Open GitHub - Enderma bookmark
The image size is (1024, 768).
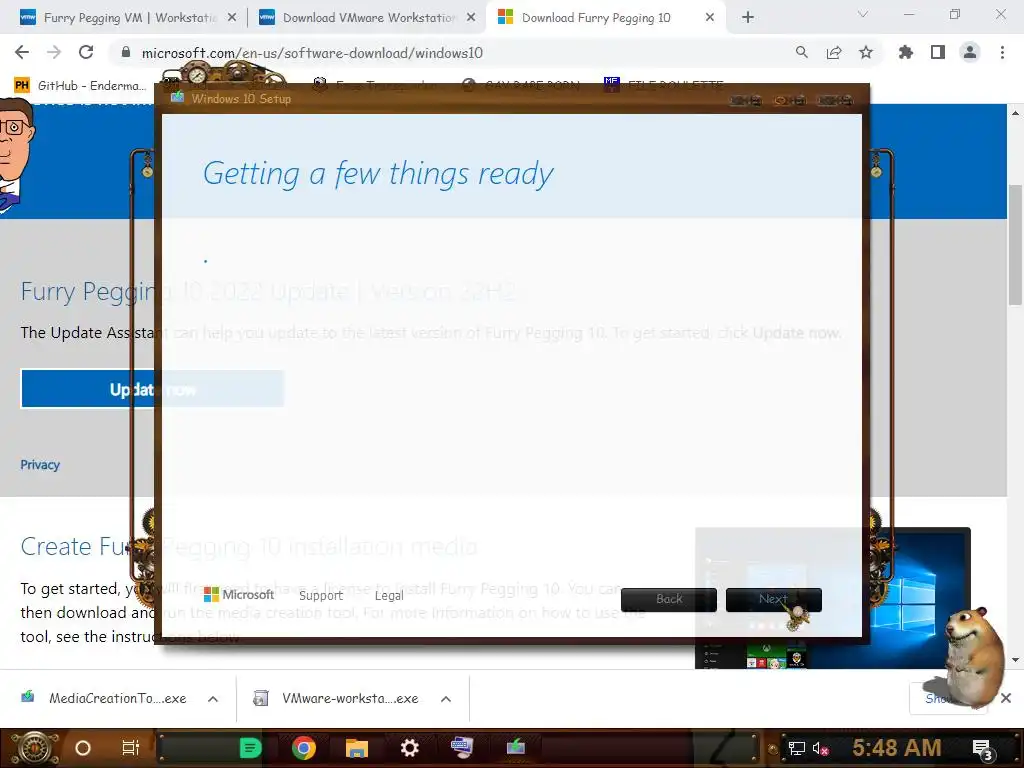[x=80, y=86]
